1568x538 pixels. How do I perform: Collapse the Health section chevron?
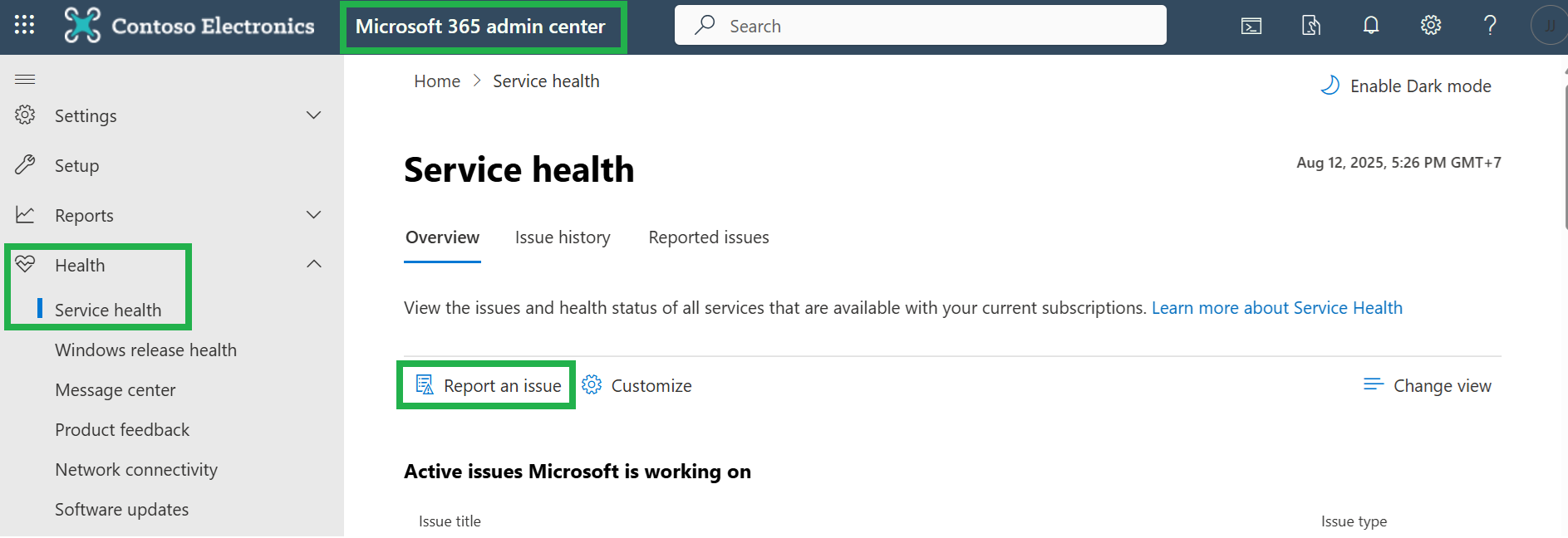314,264
